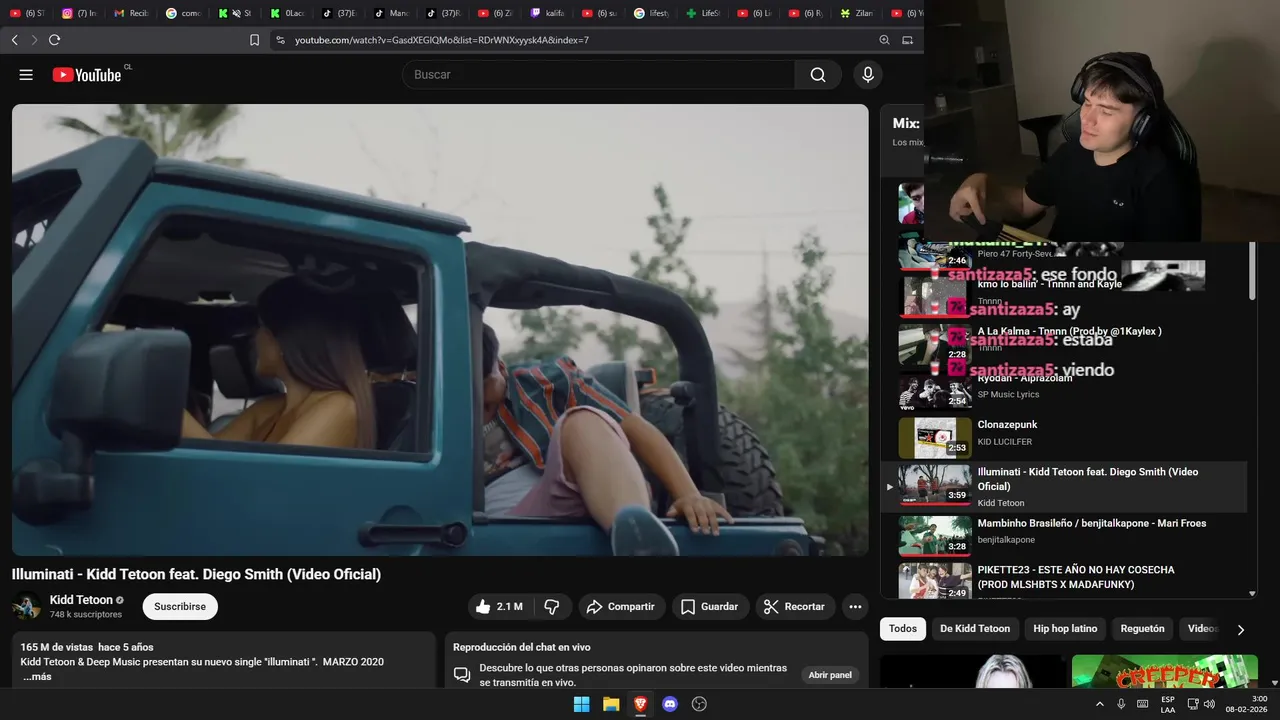Open taskbar microphone tray icon

tap(1121, 704)
